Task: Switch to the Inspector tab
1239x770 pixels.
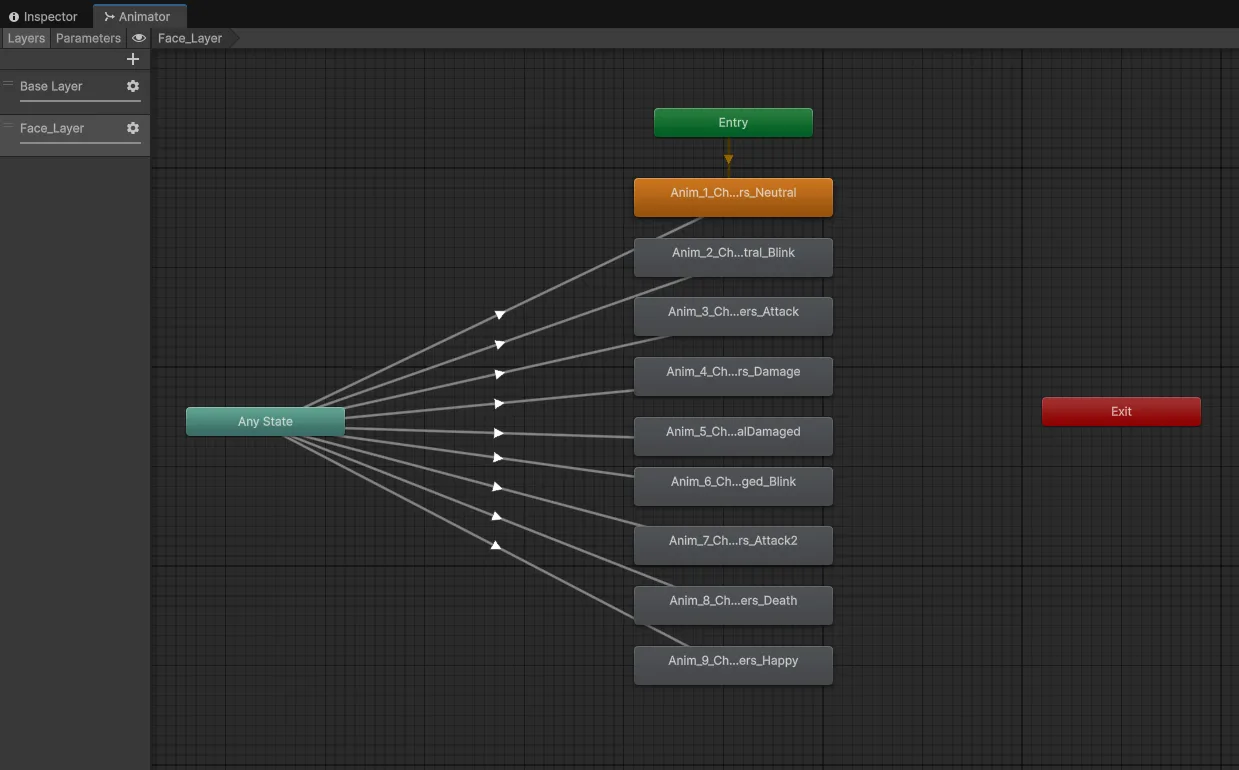Action: 43,16
